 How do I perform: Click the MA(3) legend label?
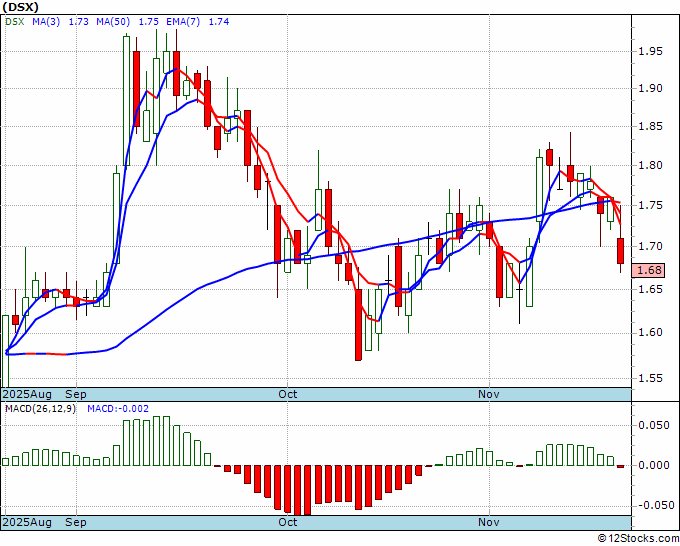coord(46,21)
